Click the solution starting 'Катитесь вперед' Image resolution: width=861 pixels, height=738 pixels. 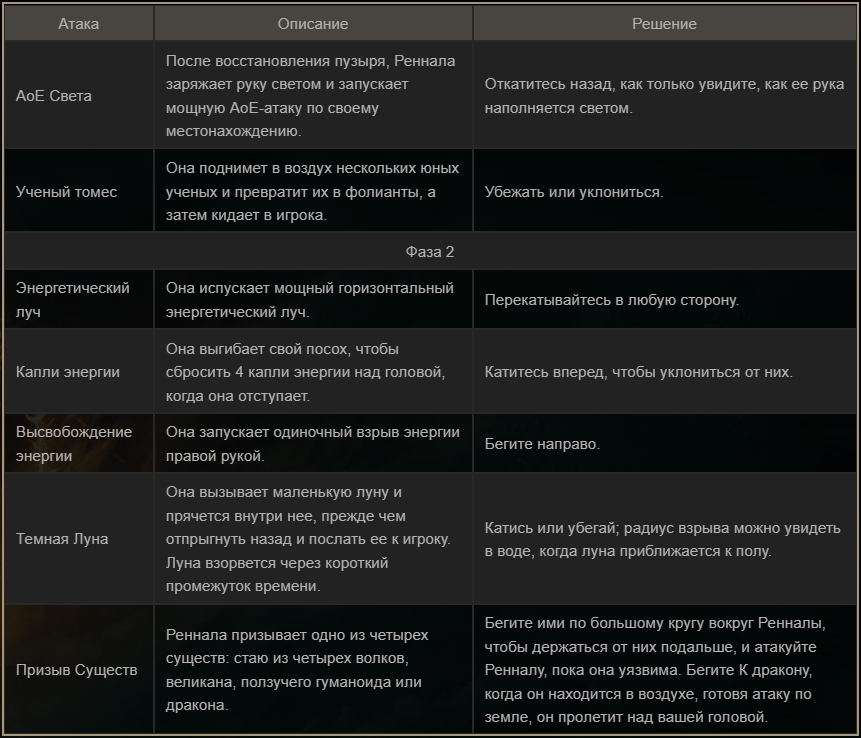coord(638,372)
